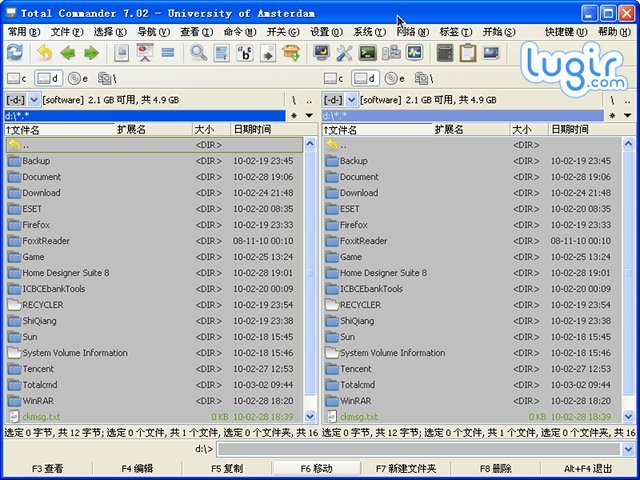Switch left panel to CD drive e
Image resolution: width=640 pixels, height=480 pixels.
(78, 78)
